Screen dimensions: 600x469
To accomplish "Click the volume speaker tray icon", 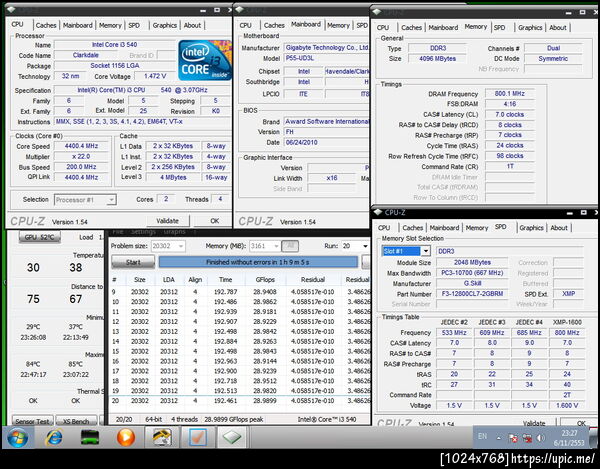I will (x=541, y=438).
